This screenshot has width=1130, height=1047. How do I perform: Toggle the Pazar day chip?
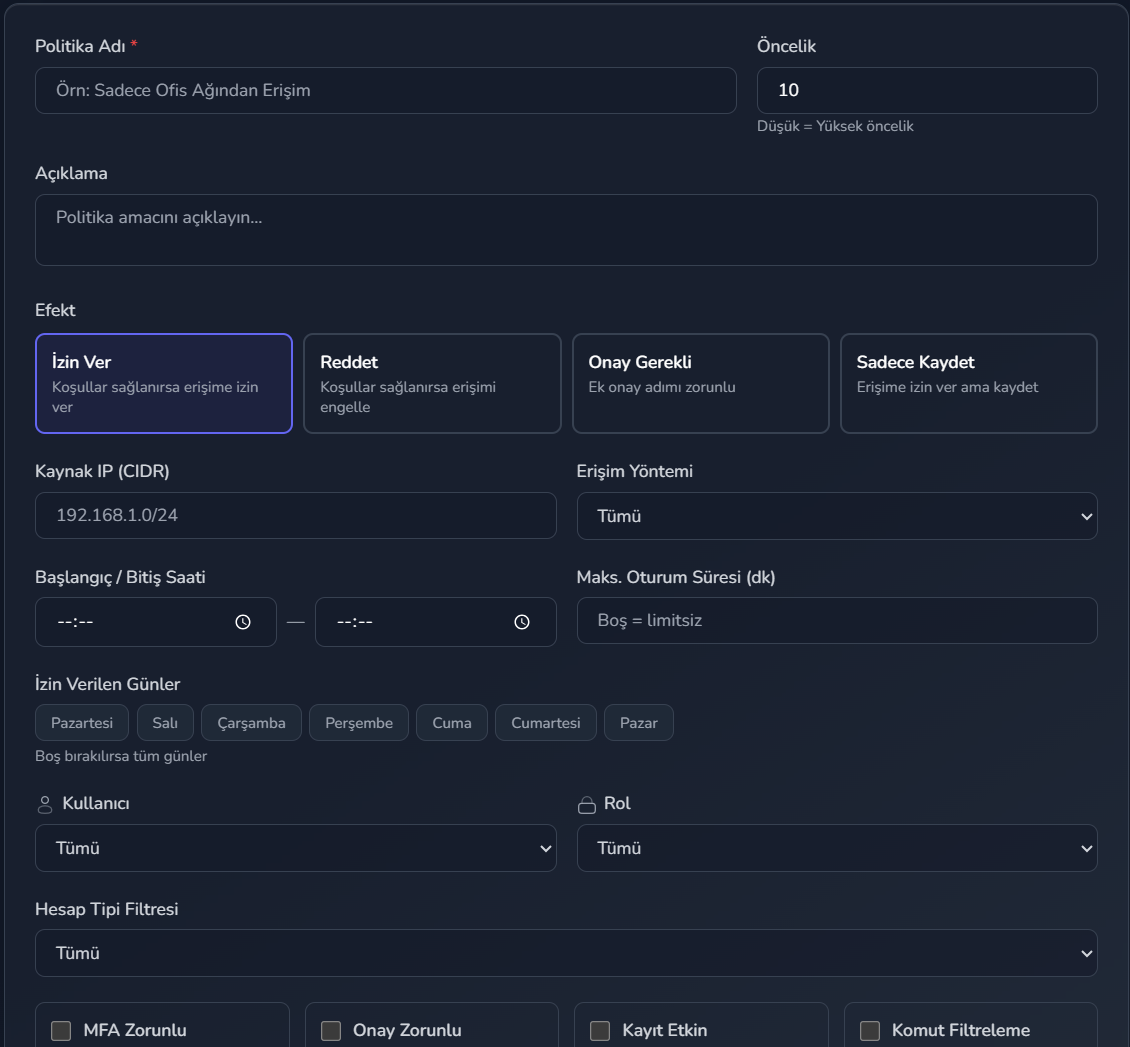[x=639, y=723]
